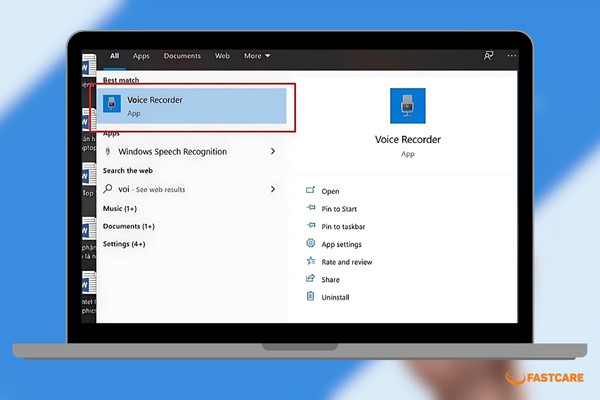Click Open to launch Voice Recorder
600x400 pixels.
pos(330,191)
